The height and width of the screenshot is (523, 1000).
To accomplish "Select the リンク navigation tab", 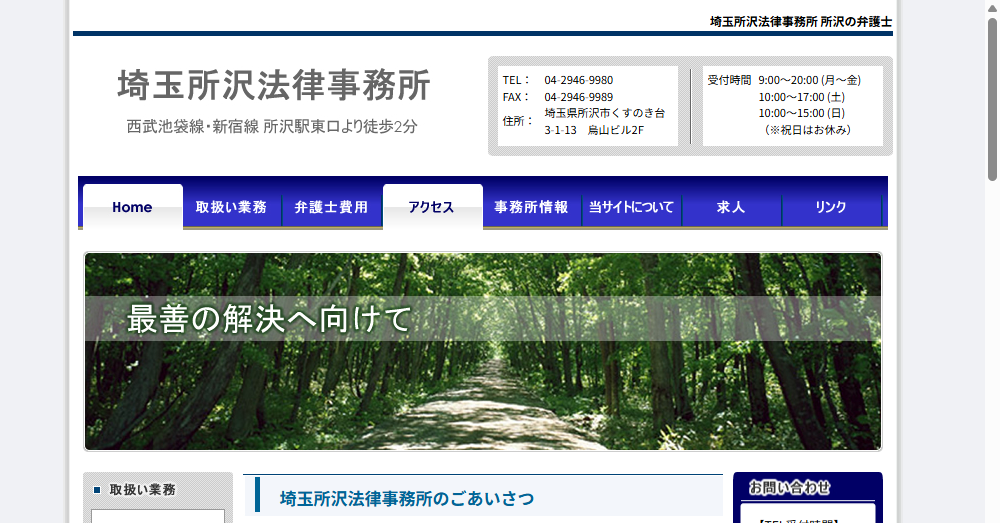I will (x=831, y=207).
